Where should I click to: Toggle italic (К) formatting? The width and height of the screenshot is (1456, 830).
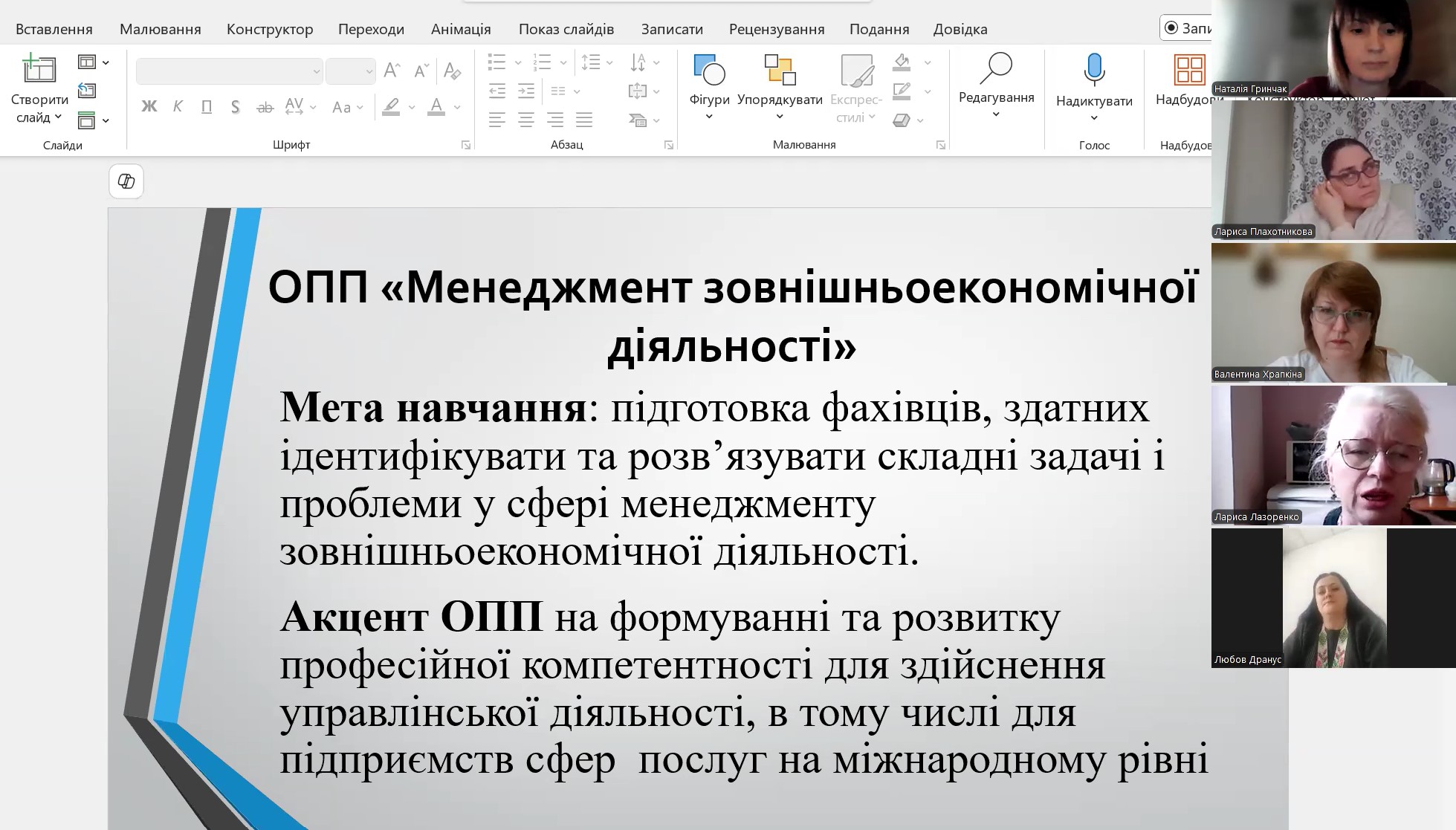(178, 107)
